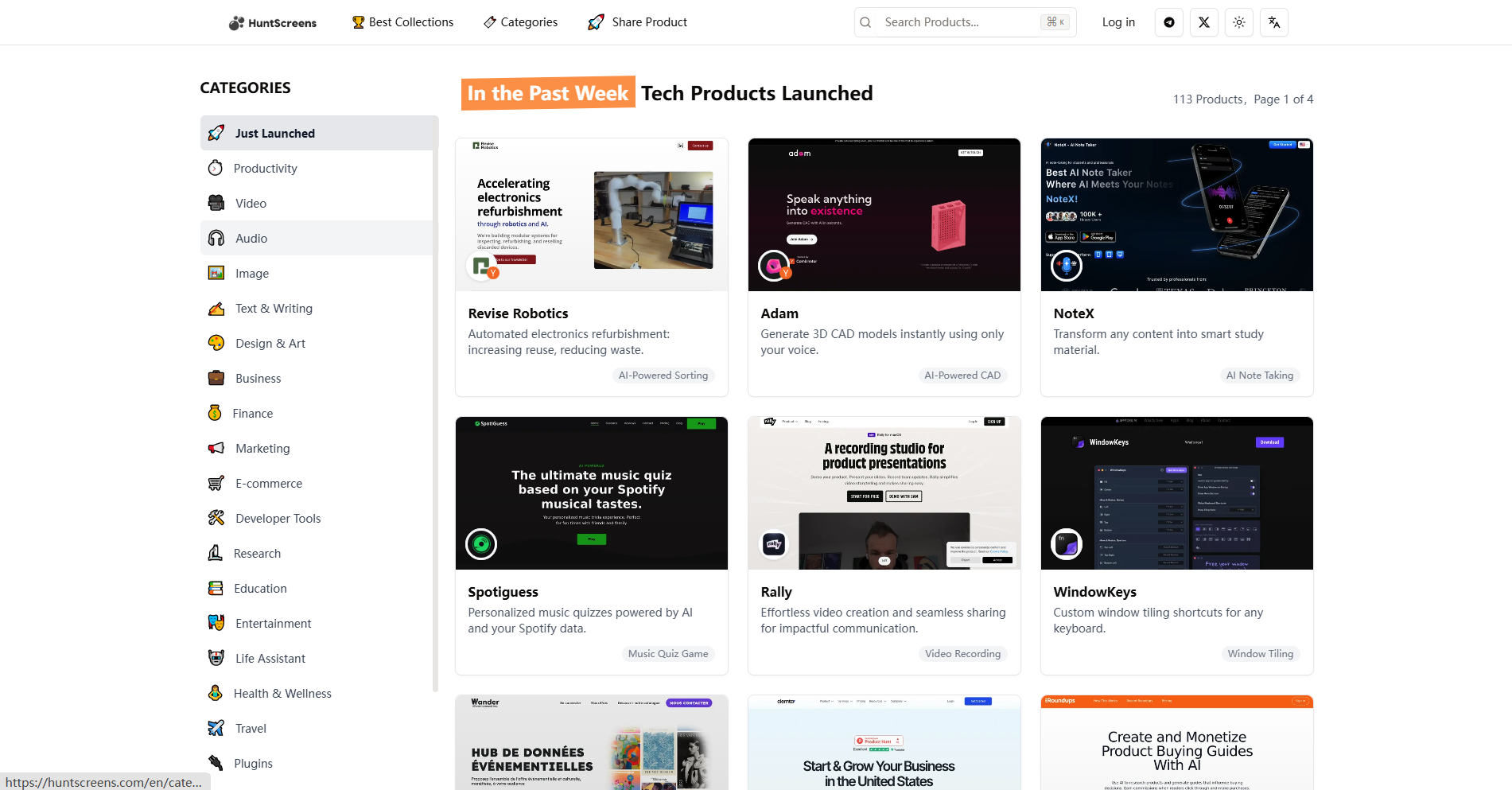Toggle the light/dark theme sun icon

click(1239, 22)
